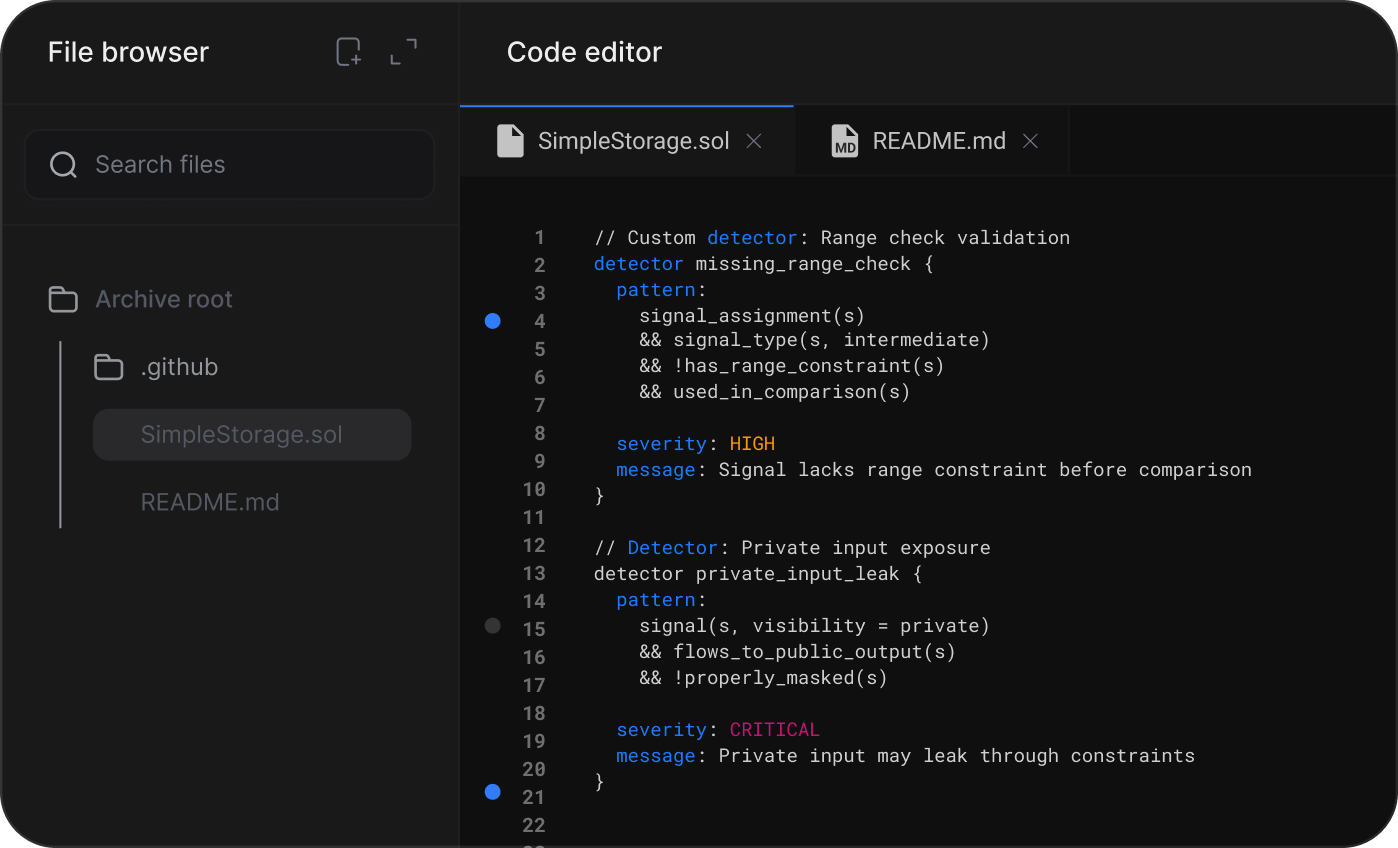Toggle the breakpoint on line 21
The image size is (1398, 848).
tap(492, 792)
